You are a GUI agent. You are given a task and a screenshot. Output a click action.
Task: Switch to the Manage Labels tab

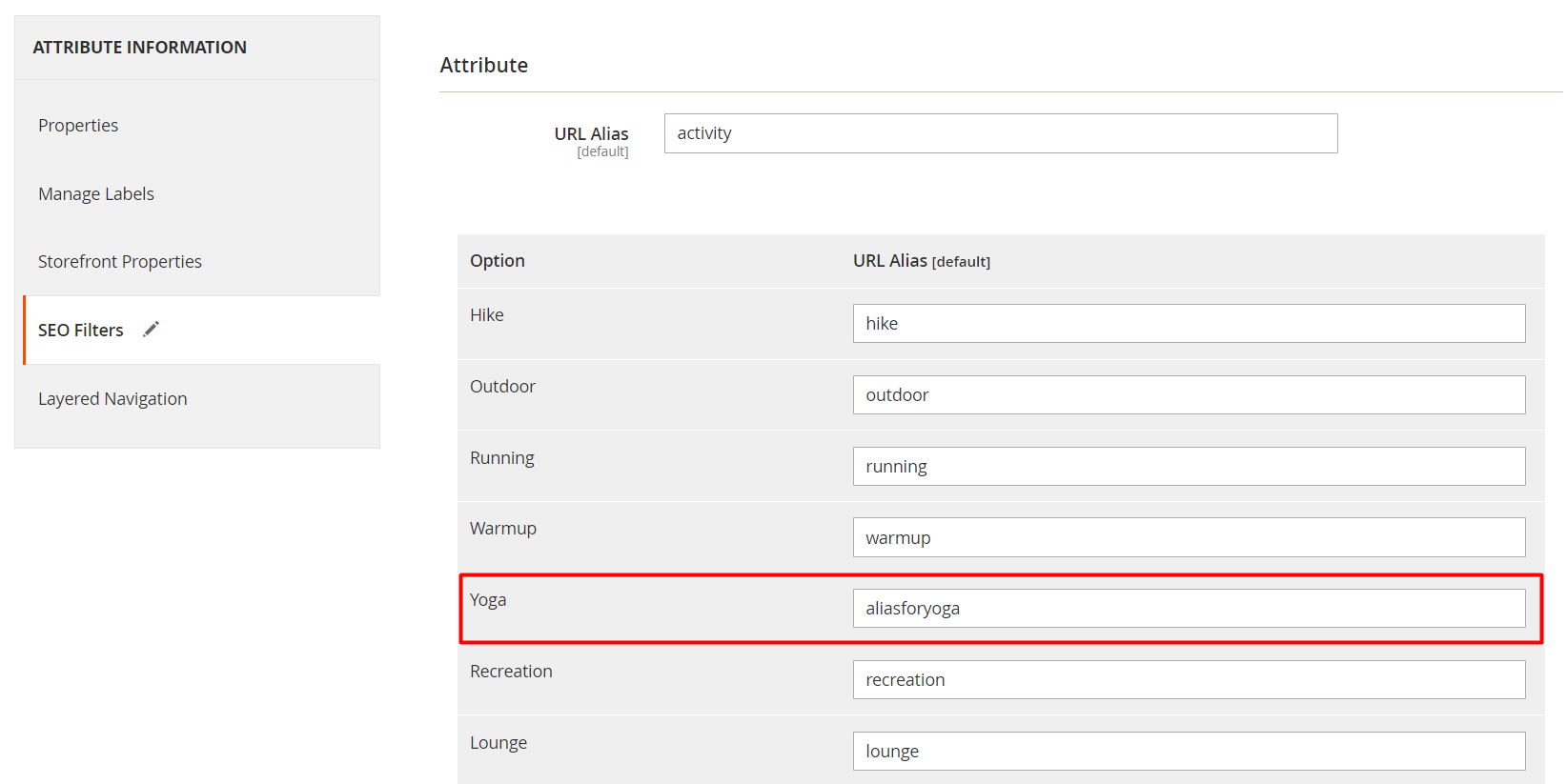tap(96, 194)
